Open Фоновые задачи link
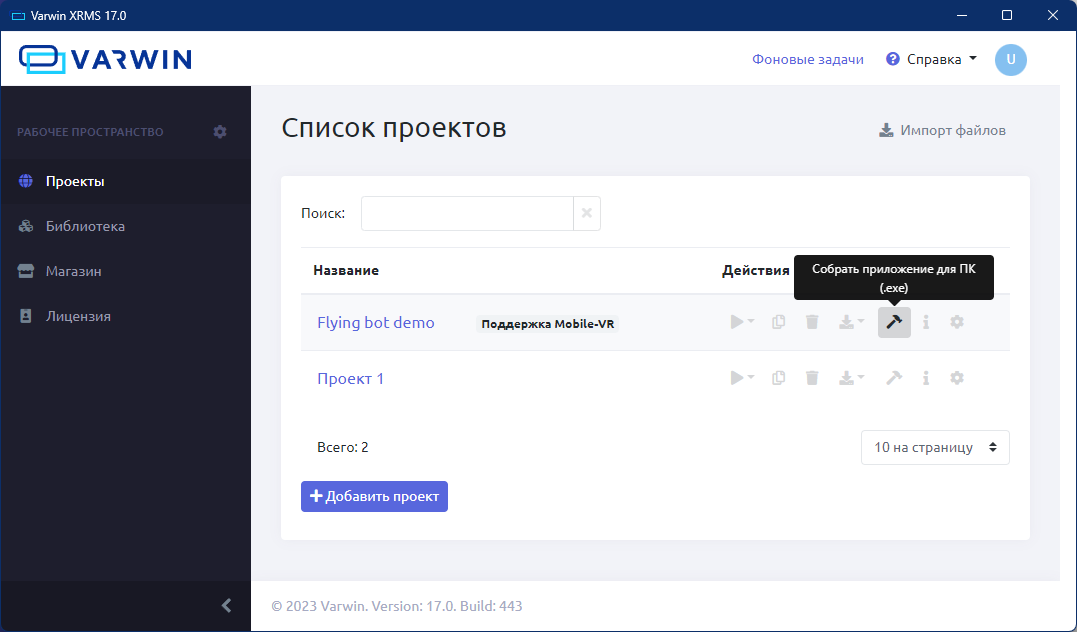1077x632 pixels. pyautogui.click(x=808, y=59)
